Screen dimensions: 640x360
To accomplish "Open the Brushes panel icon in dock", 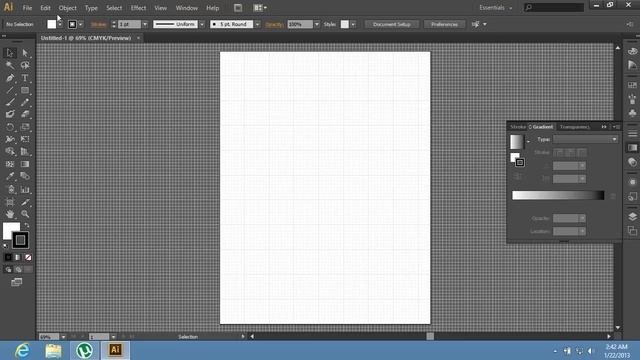I will pyautogui.click(x=632, y=99).
